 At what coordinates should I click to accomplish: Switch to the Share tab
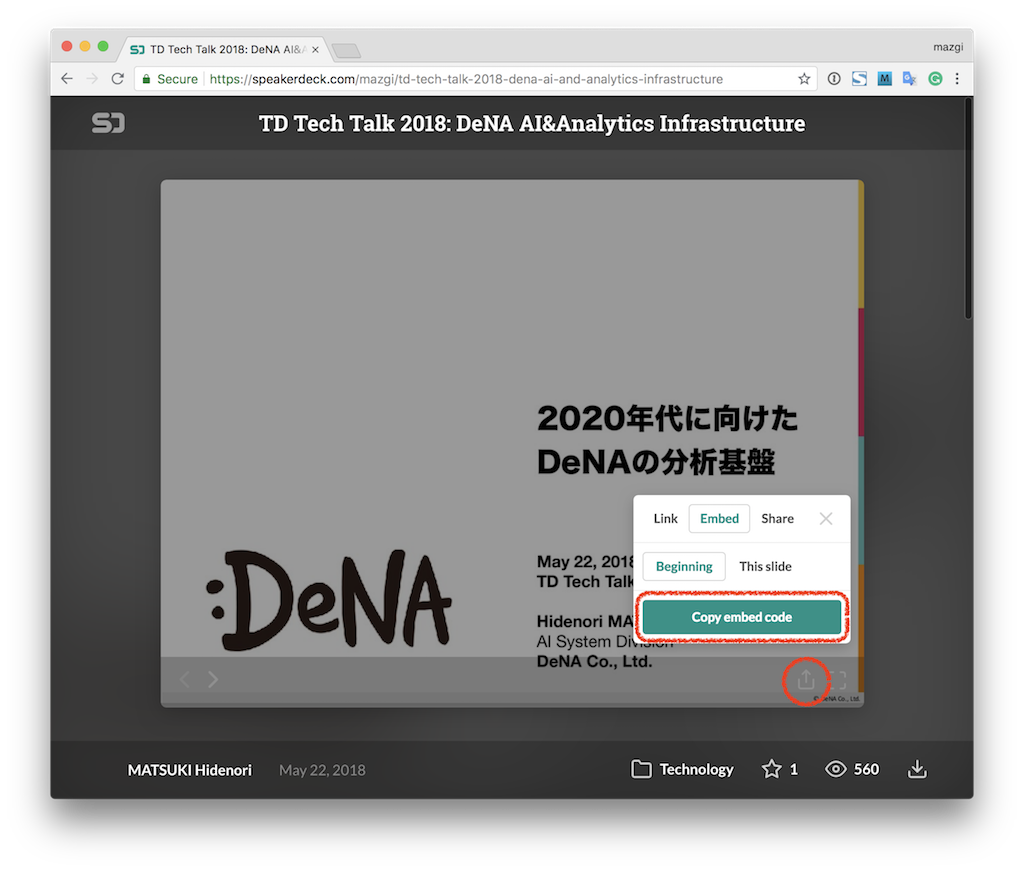click(777, 518)
